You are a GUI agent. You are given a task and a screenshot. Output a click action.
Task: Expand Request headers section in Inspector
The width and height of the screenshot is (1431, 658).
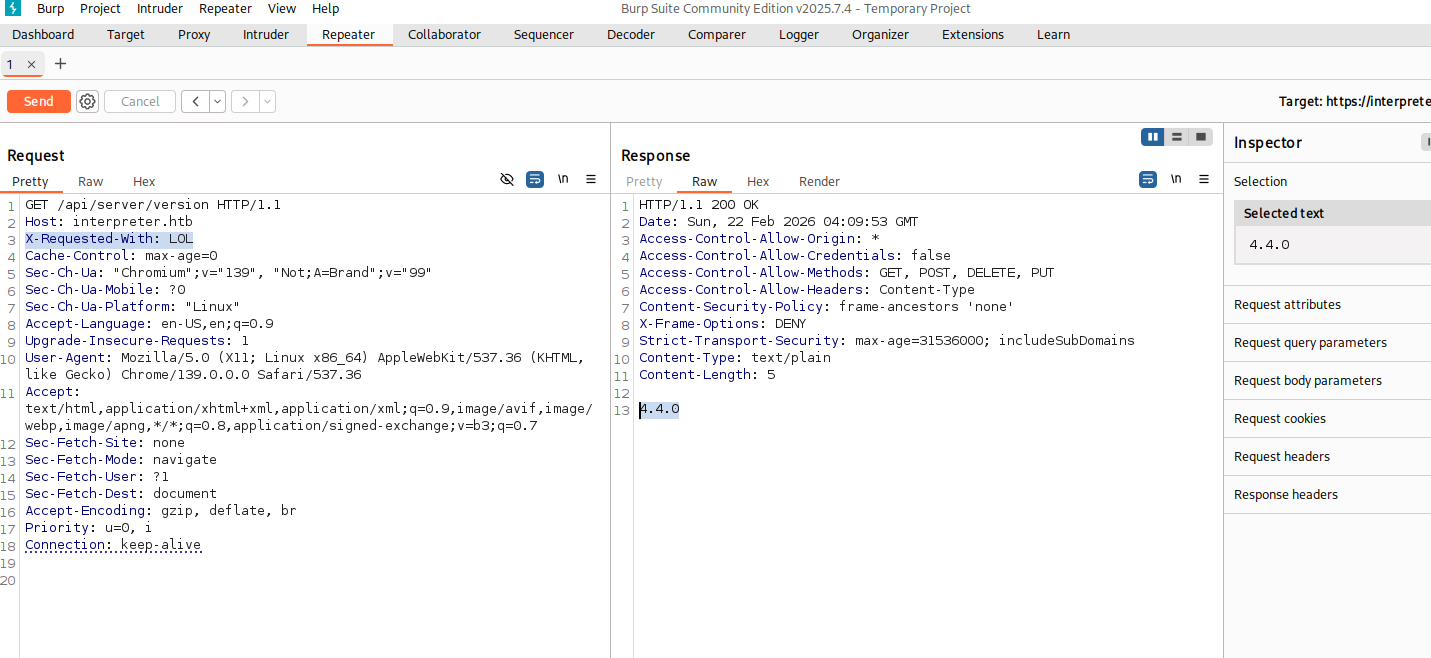point(1282,456)
